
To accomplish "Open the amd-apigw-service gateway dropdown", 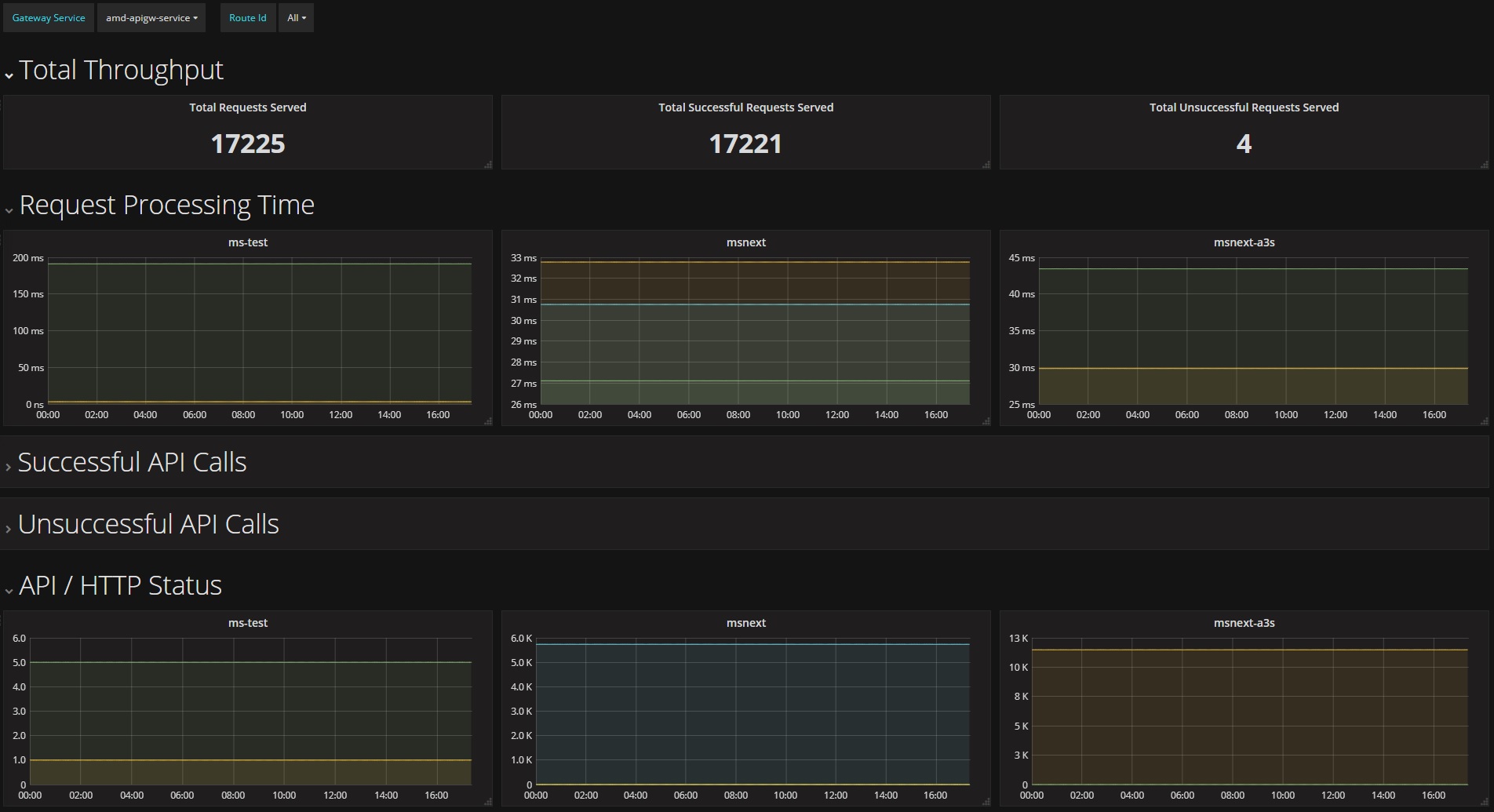I will (x=151, y=18).
